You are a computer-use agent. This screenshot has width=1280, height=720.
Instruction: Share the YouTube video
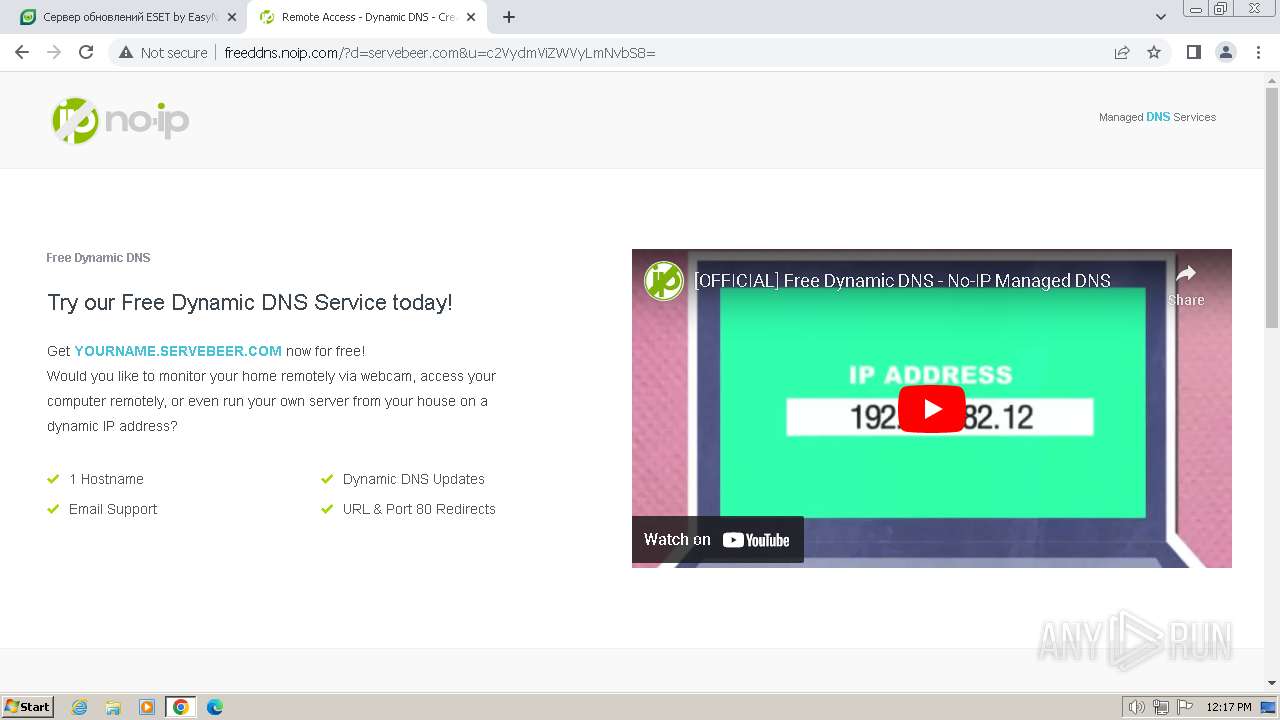click(1186, 285)
